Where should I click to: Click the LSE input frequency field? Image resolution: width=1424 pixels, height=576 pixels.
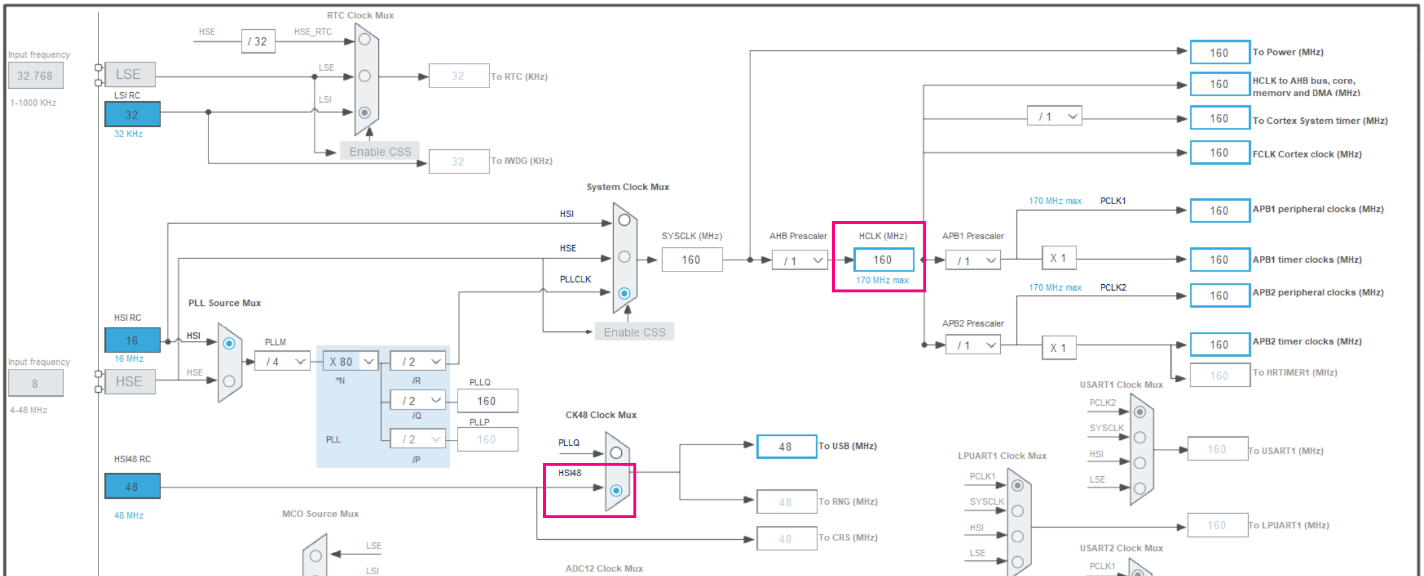[x=38, y=75]
